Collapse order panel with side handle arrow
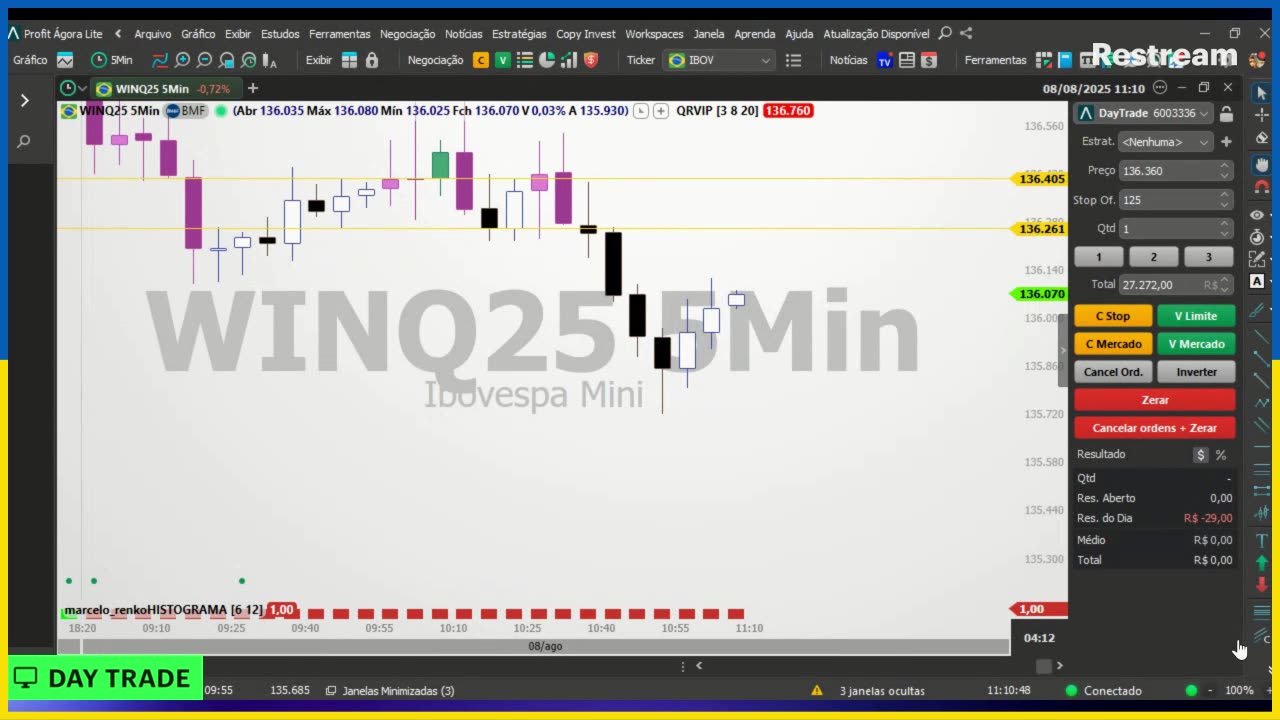Image resolution: width=1280 pixels, height=720 pixels. pyautogui.click(x=1063, y=351)
